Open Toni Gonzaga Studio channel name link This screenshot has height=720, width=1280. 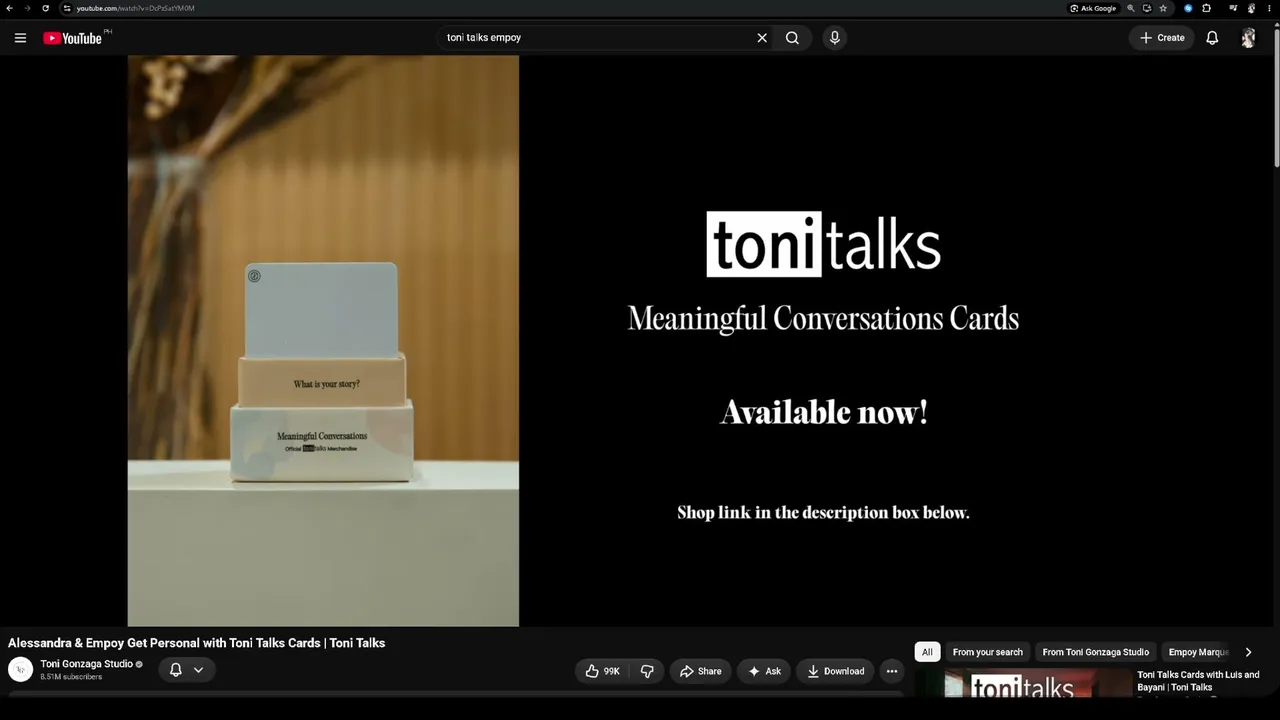point(86,664)
